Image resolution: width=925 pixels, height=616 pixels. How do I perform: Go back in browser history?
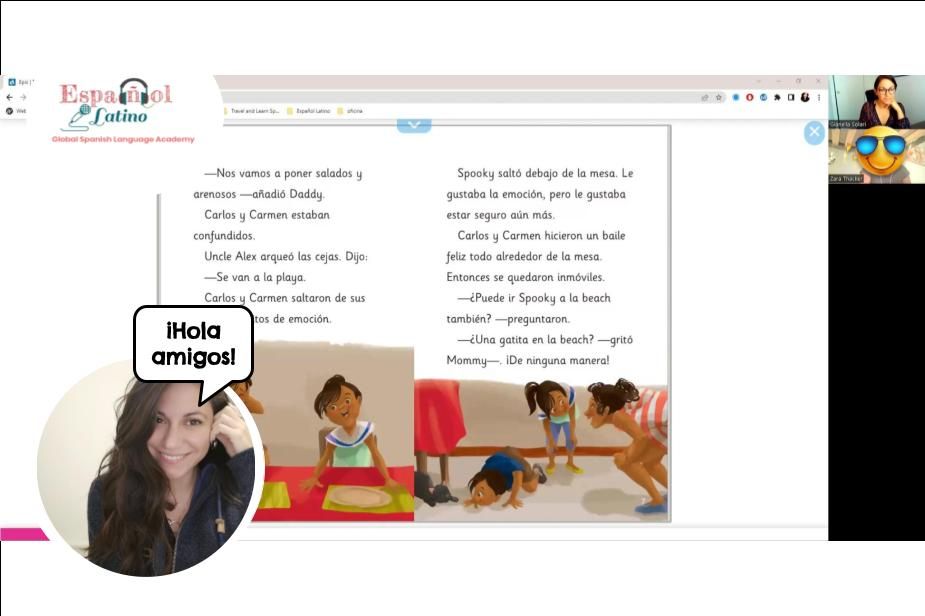click(9, 97)
